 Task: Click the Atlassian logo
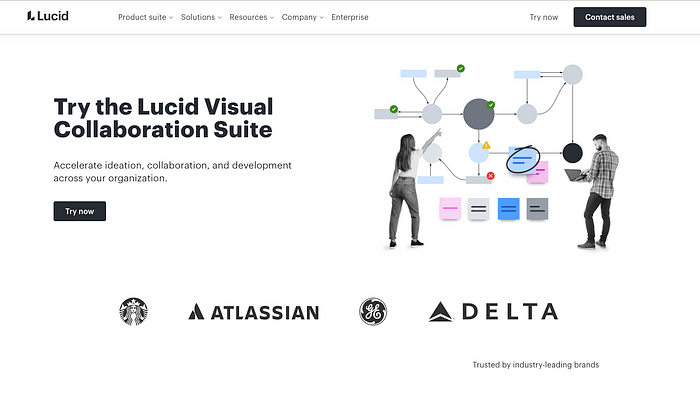tap(254, 312)
